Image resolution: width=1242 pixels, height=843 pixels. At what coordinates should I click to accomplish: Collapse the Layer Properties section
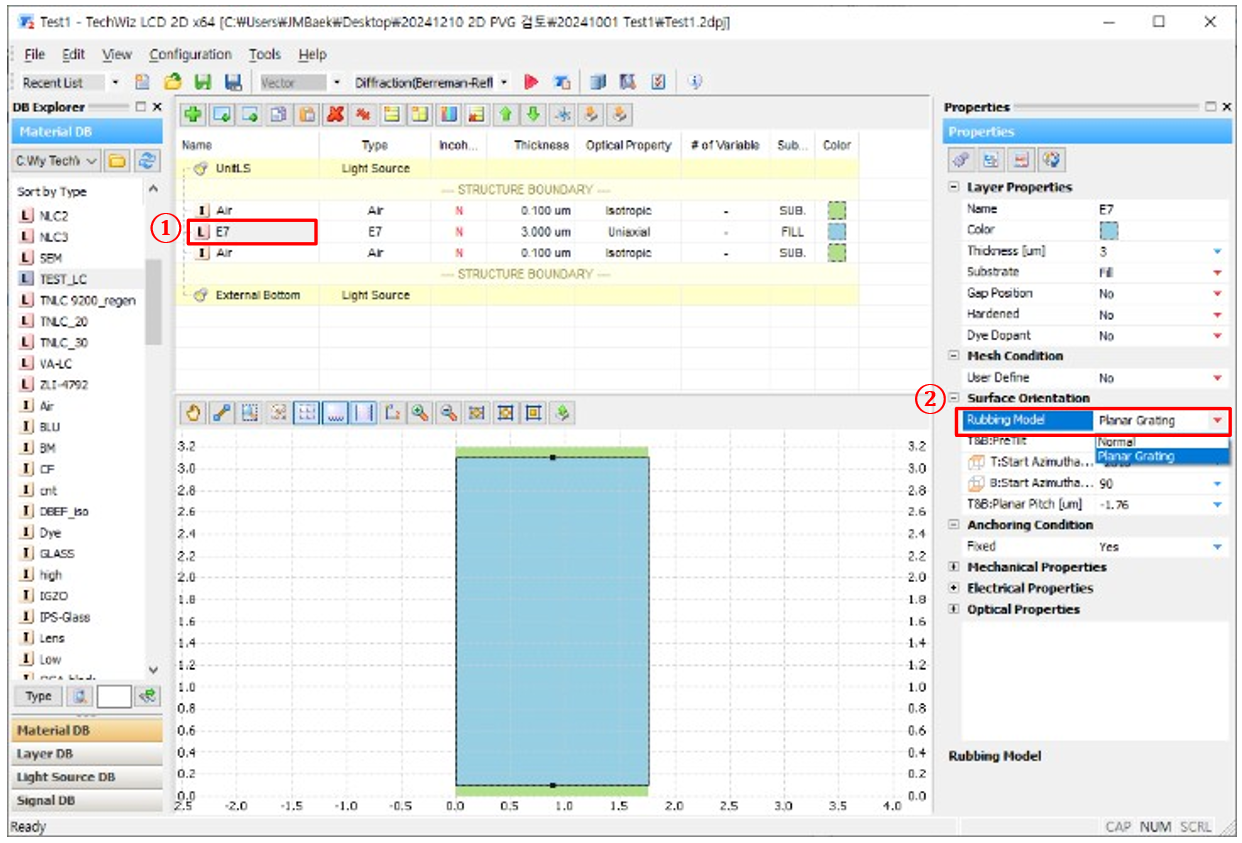pos(954,187)
